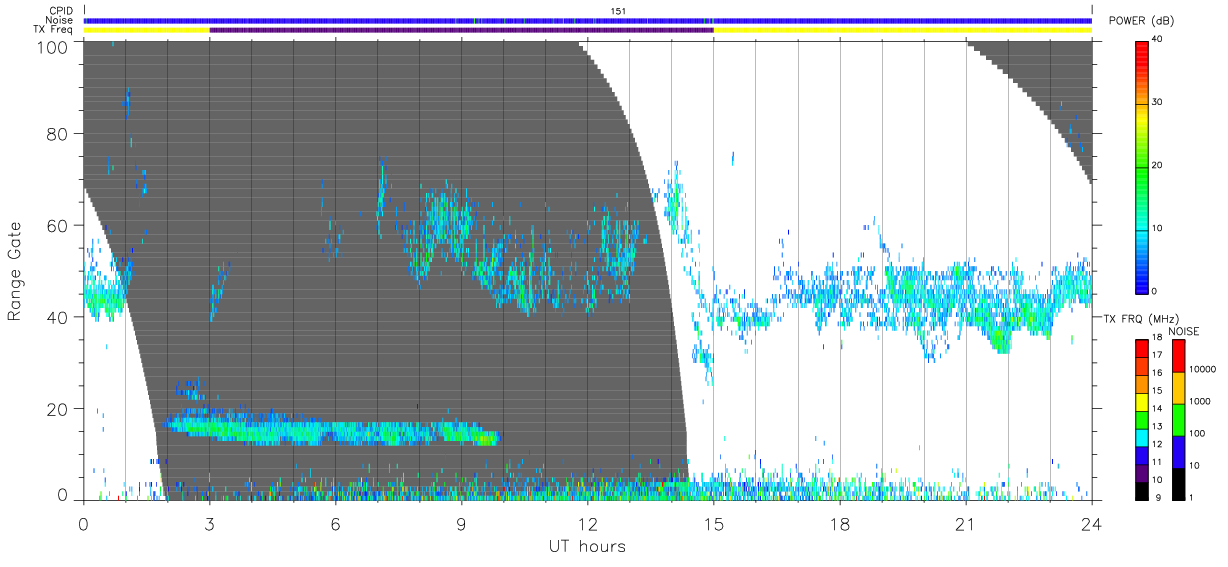The height and width of the screenshot is (567, 1228).
Task: Click the CPID label
Action: click(60, 11)
